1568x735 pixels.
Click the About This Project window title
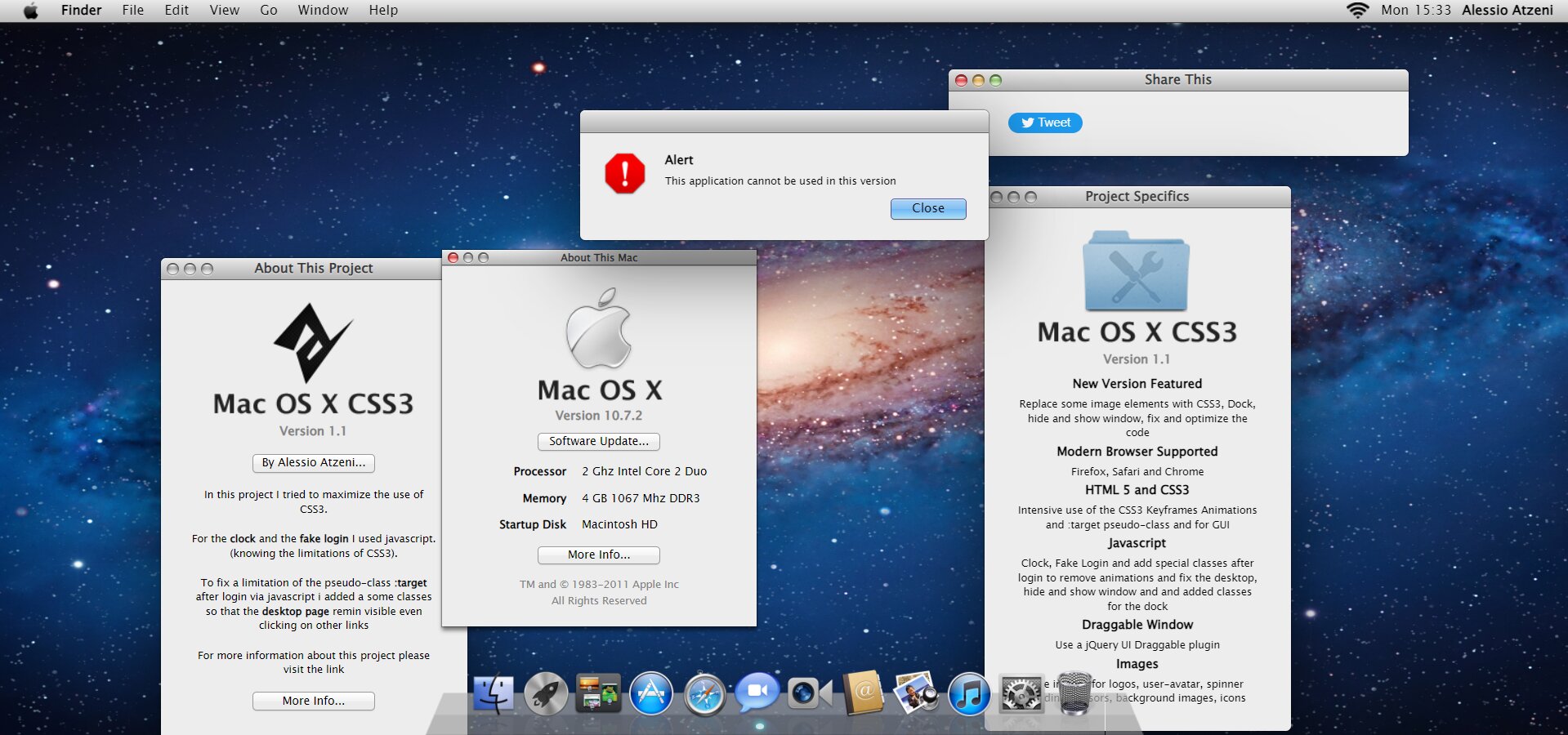(x=314, y=268)
